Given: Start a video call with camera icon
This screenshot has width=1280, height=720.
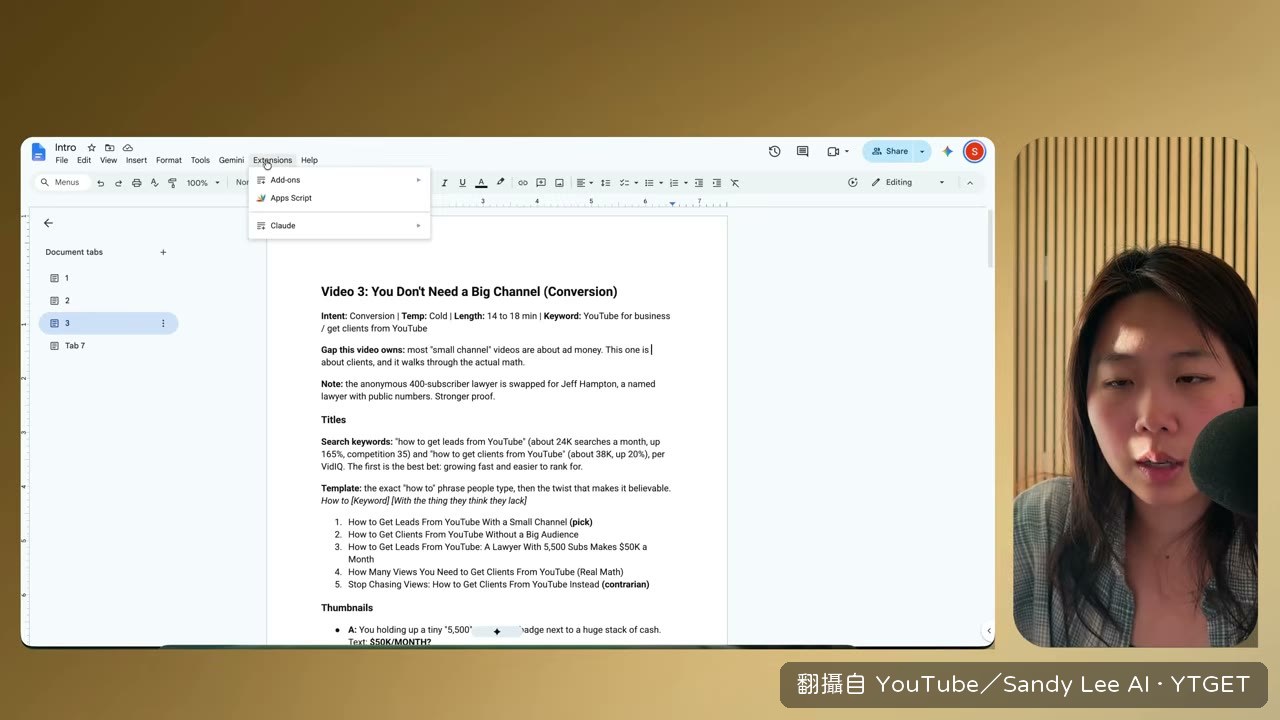Looking at the screenshot, I should coord(833,152).
